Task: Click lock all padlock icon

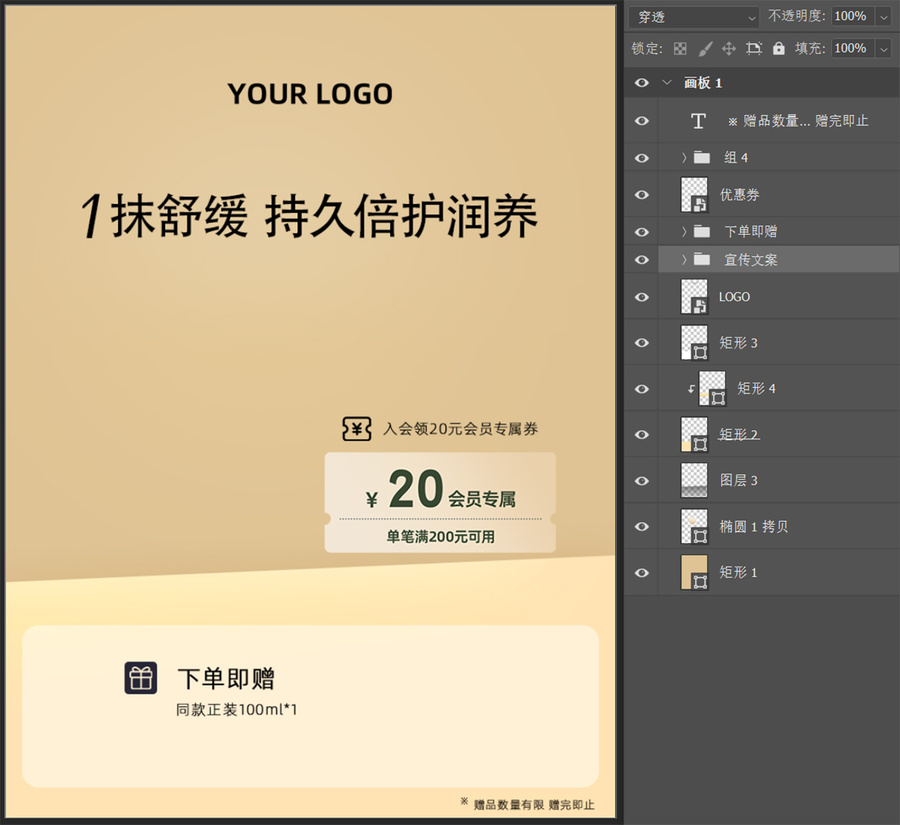Action: (778, 49)
